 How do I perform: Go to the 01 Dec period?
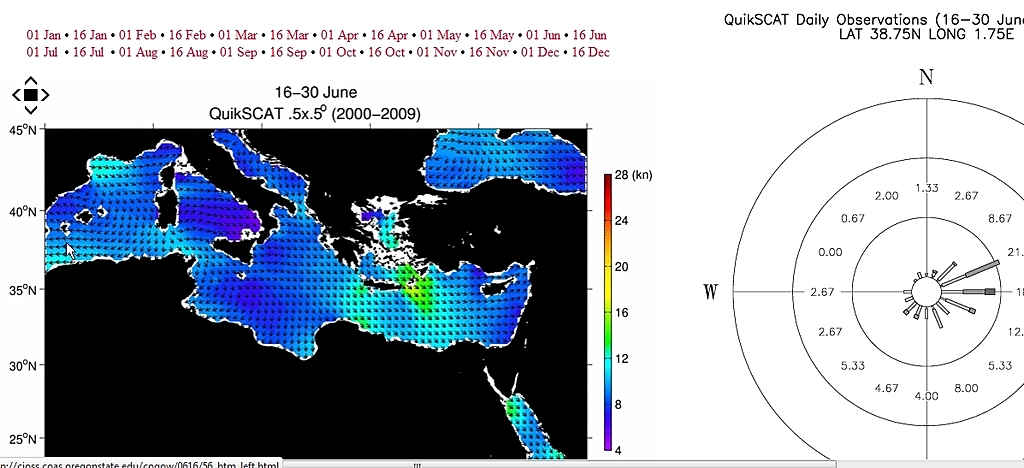click(540, 52)
